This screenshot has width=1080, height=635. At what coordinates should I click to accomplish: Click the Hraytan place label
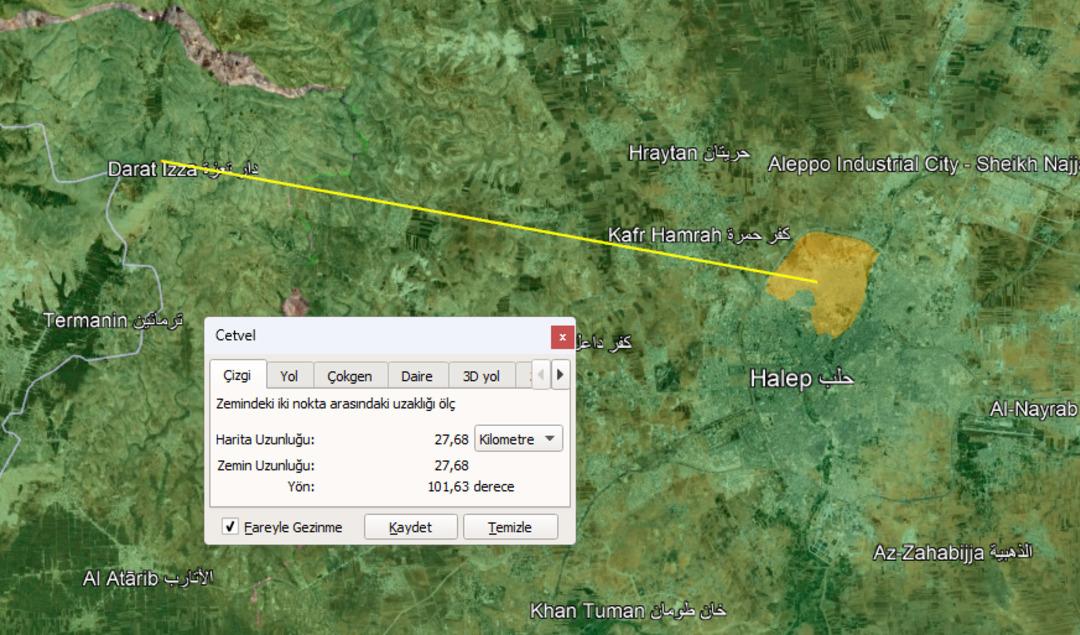coord(663,153)
